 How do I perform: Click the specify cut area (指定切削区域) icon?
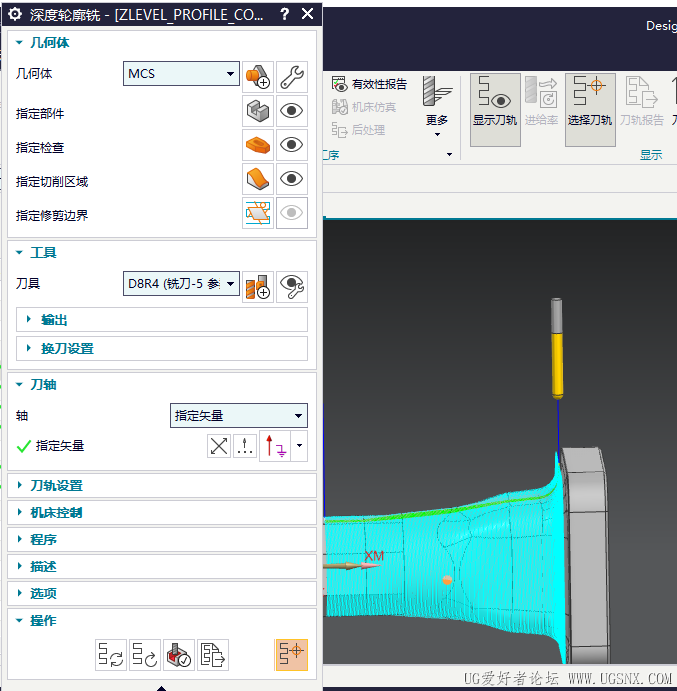(258, 178)
